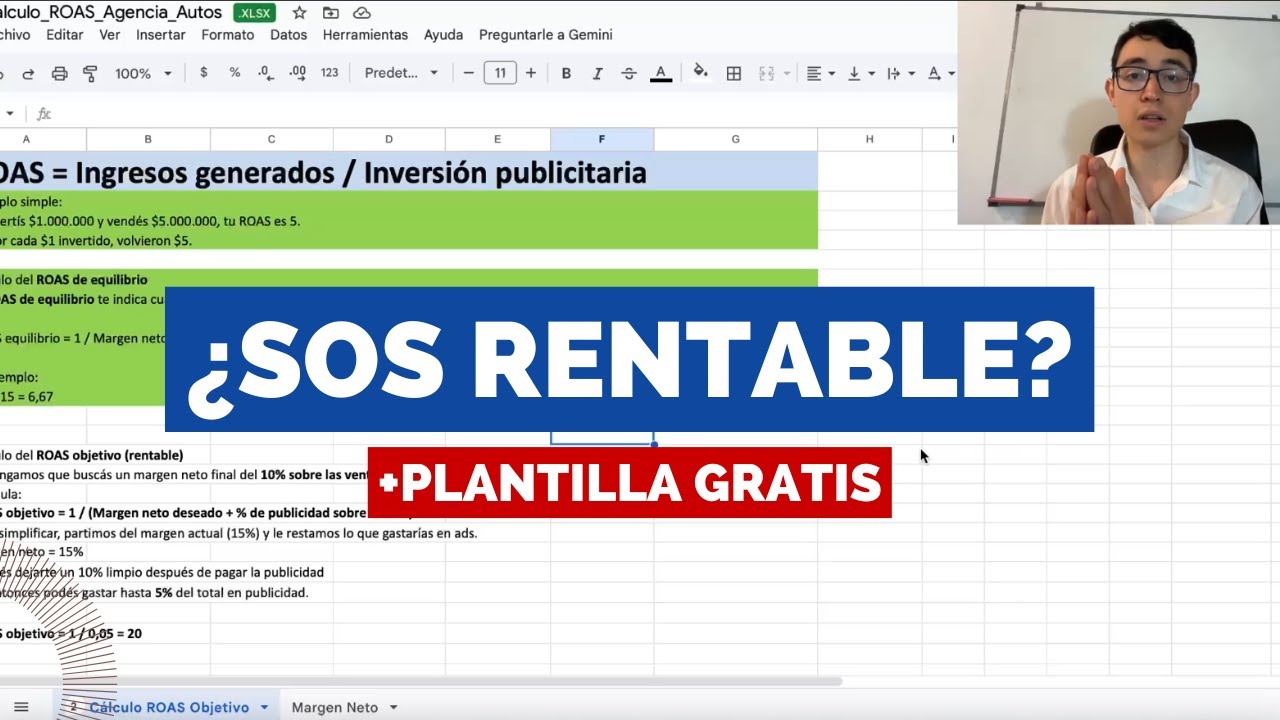Click the horizontal scrollbar of the sheet
This screenshot has height=720, width=1280.
pyautogui.click(x=420, y=681)
